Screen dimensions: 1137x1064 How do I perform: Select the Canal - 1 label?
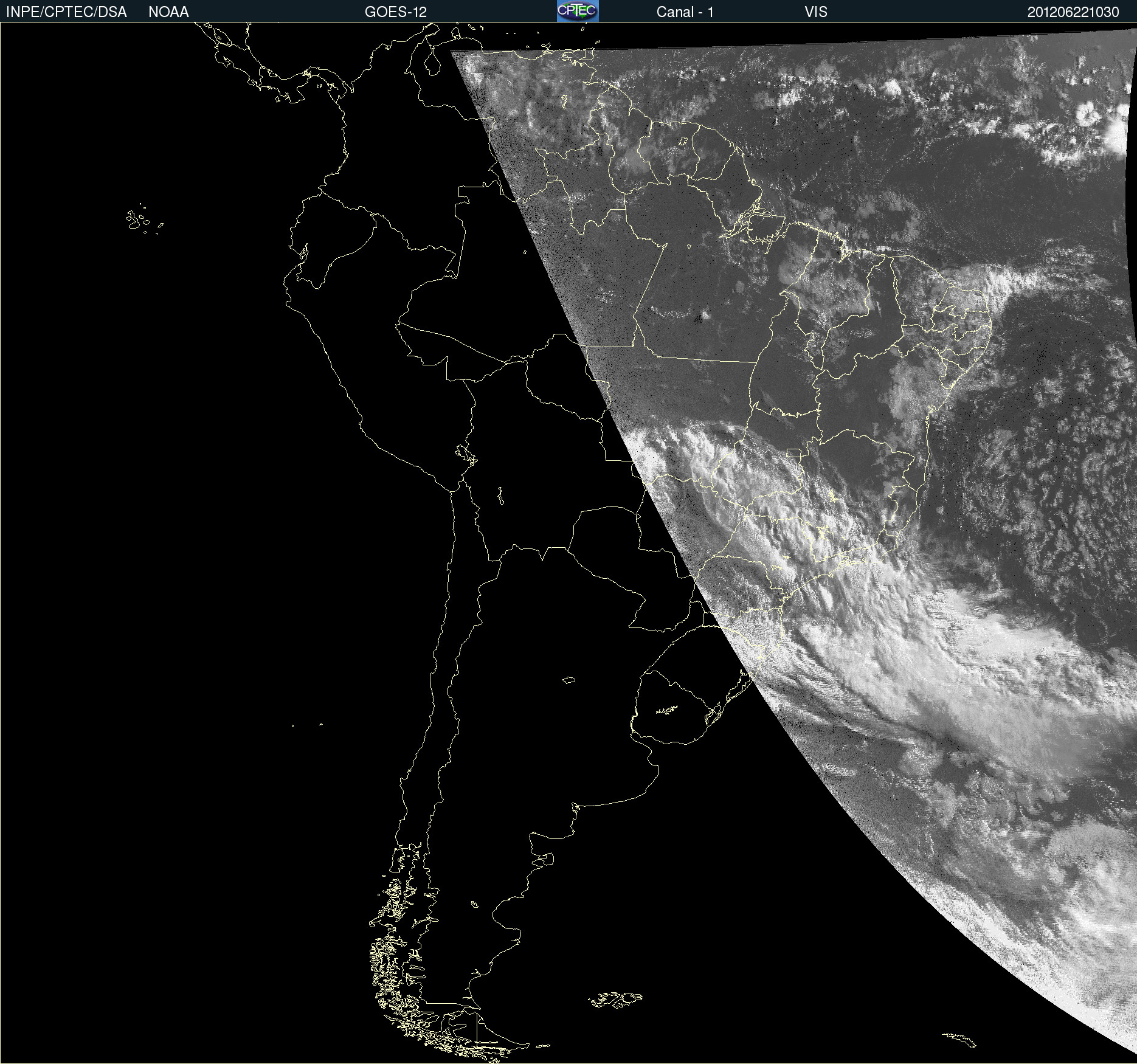(685, 12)
